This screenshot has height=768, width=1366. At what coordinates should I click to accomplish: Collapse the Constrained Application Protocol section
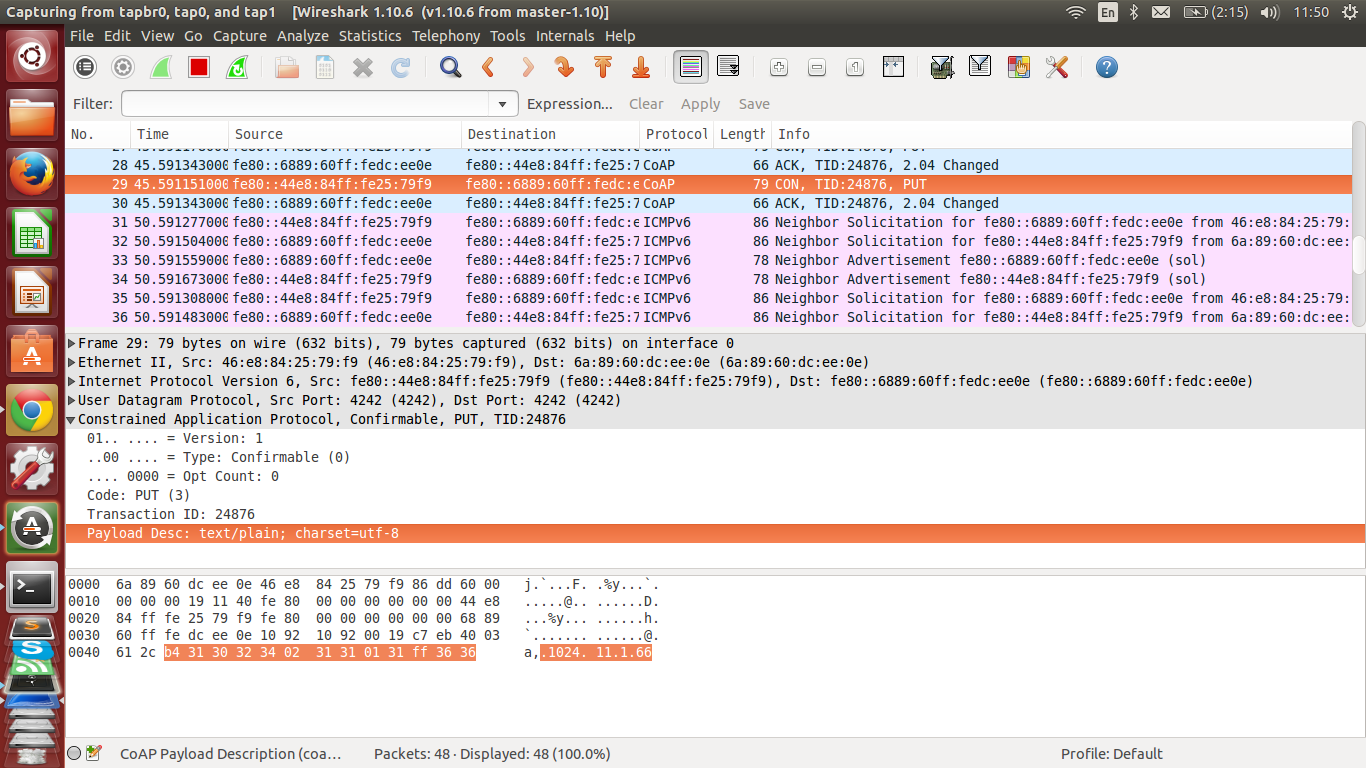(x=72, y=419)
